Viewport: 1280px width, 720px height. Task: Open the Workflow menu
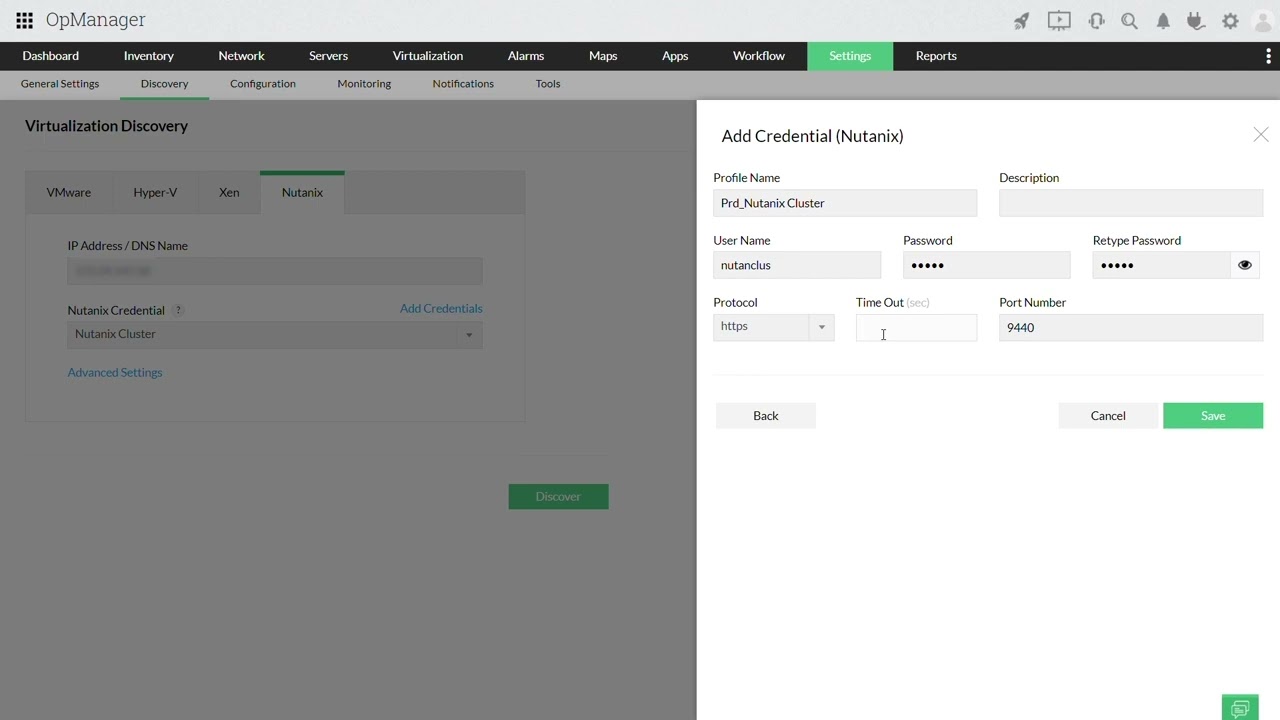[759, 56]
